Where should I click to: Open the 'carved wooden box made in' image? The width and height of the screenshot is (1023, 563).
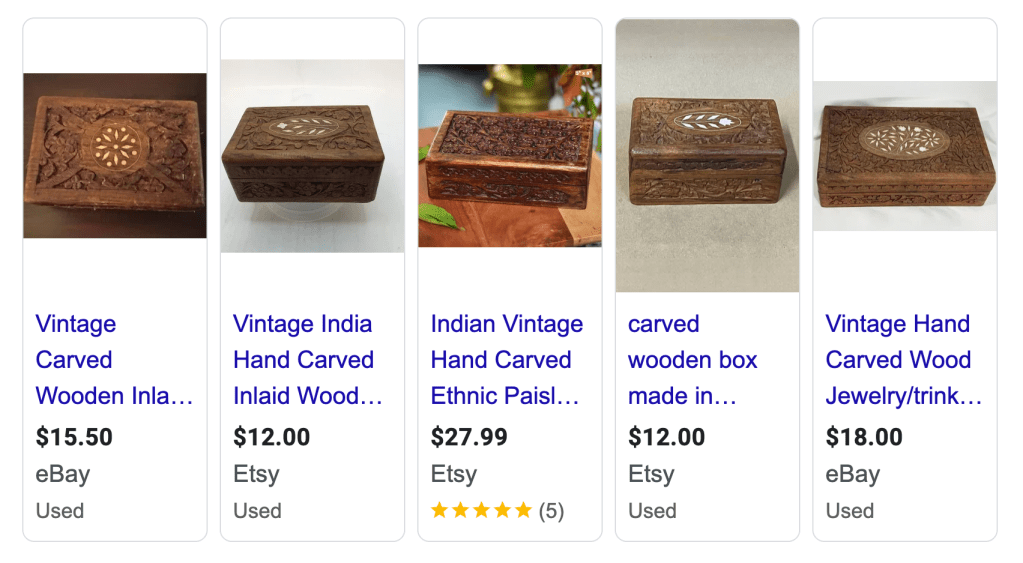click(x=707, y=155)
